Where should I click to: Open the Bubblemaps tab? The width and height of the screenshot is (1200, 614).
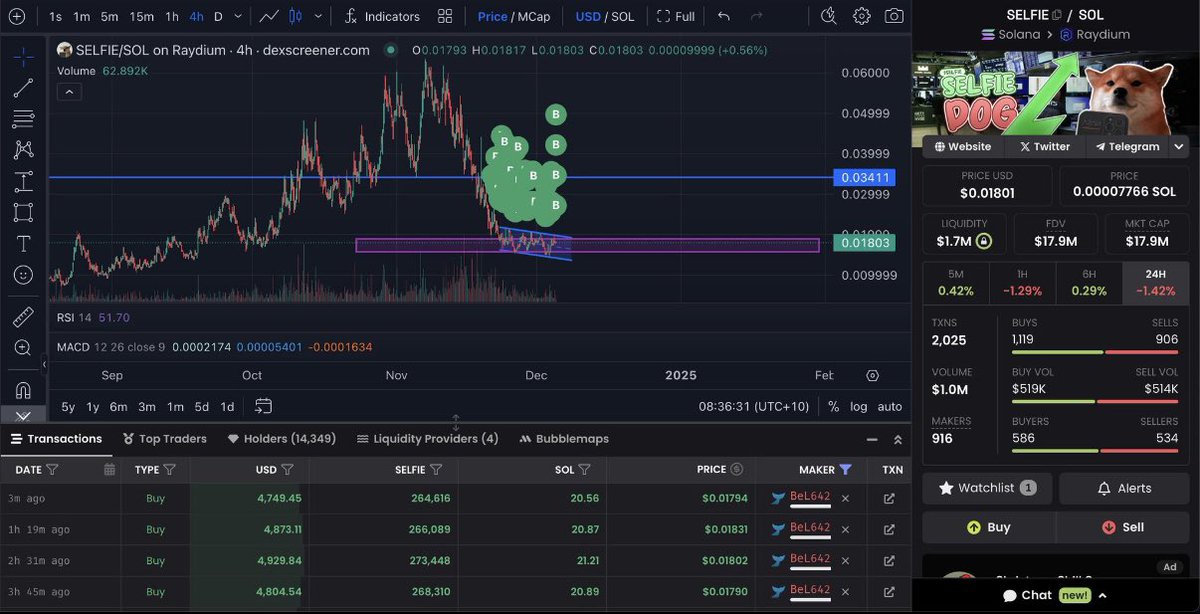(564, 439)
